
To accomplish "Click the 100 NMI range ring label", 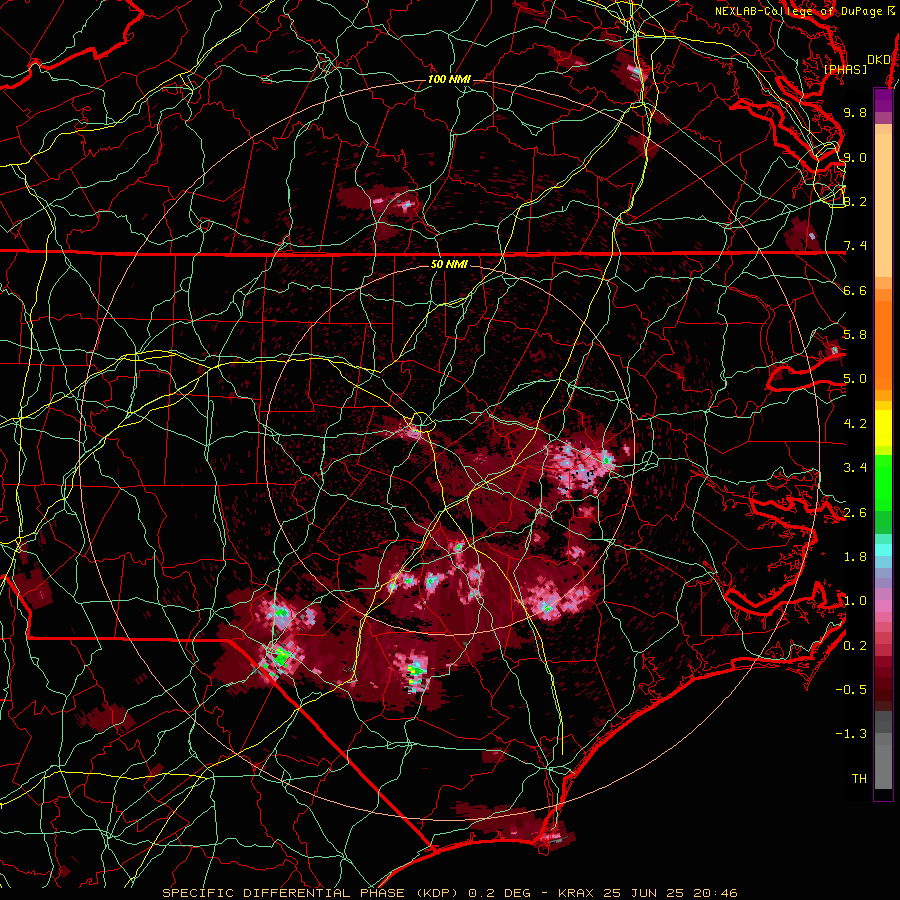I will [x=449, y=79].
